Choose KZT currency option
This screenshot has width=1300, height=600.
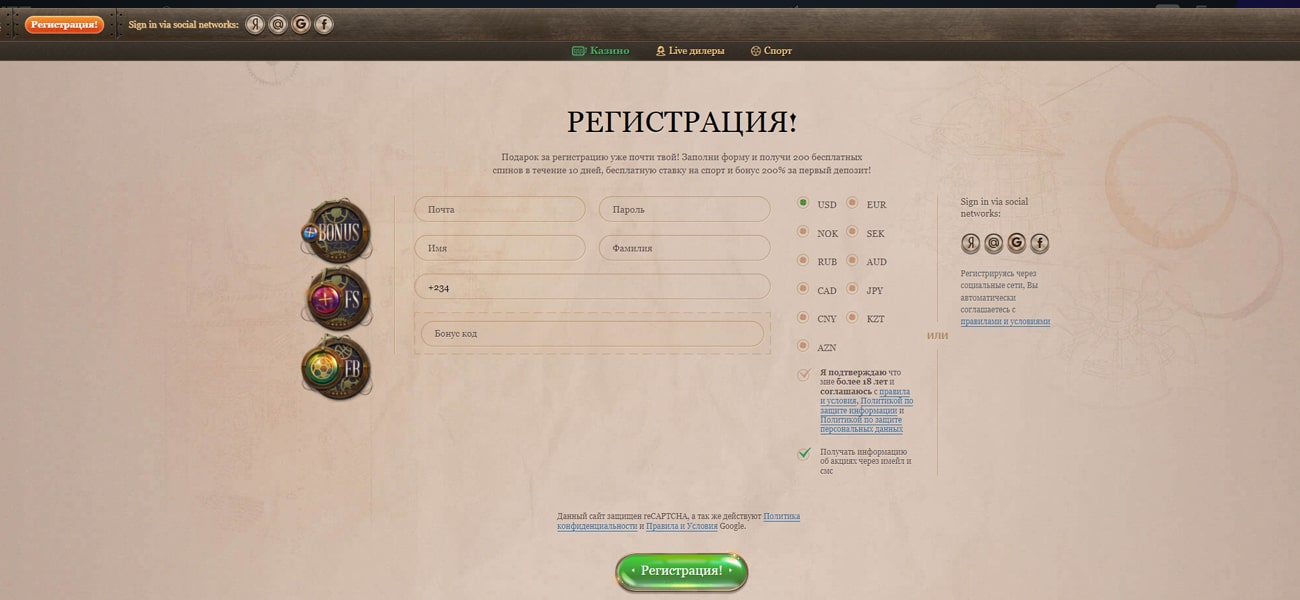coord(853,318)
